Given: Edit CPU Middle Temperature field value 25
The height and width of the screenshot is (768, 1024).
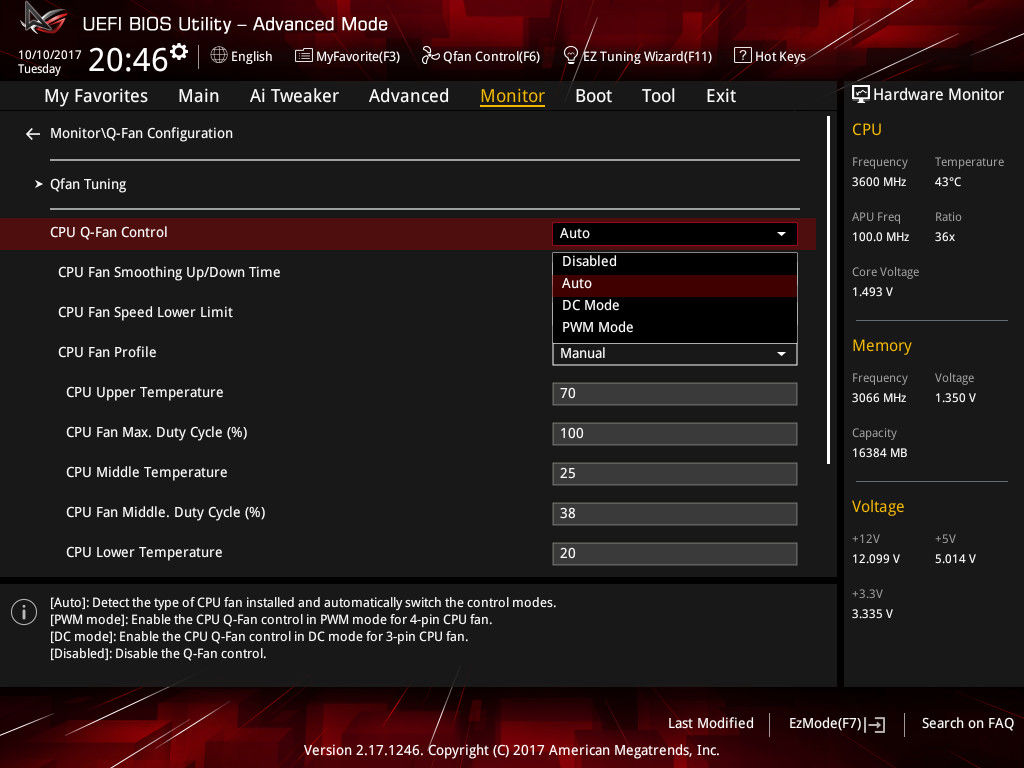Looking at the screenshot, I should click(674, 474).
